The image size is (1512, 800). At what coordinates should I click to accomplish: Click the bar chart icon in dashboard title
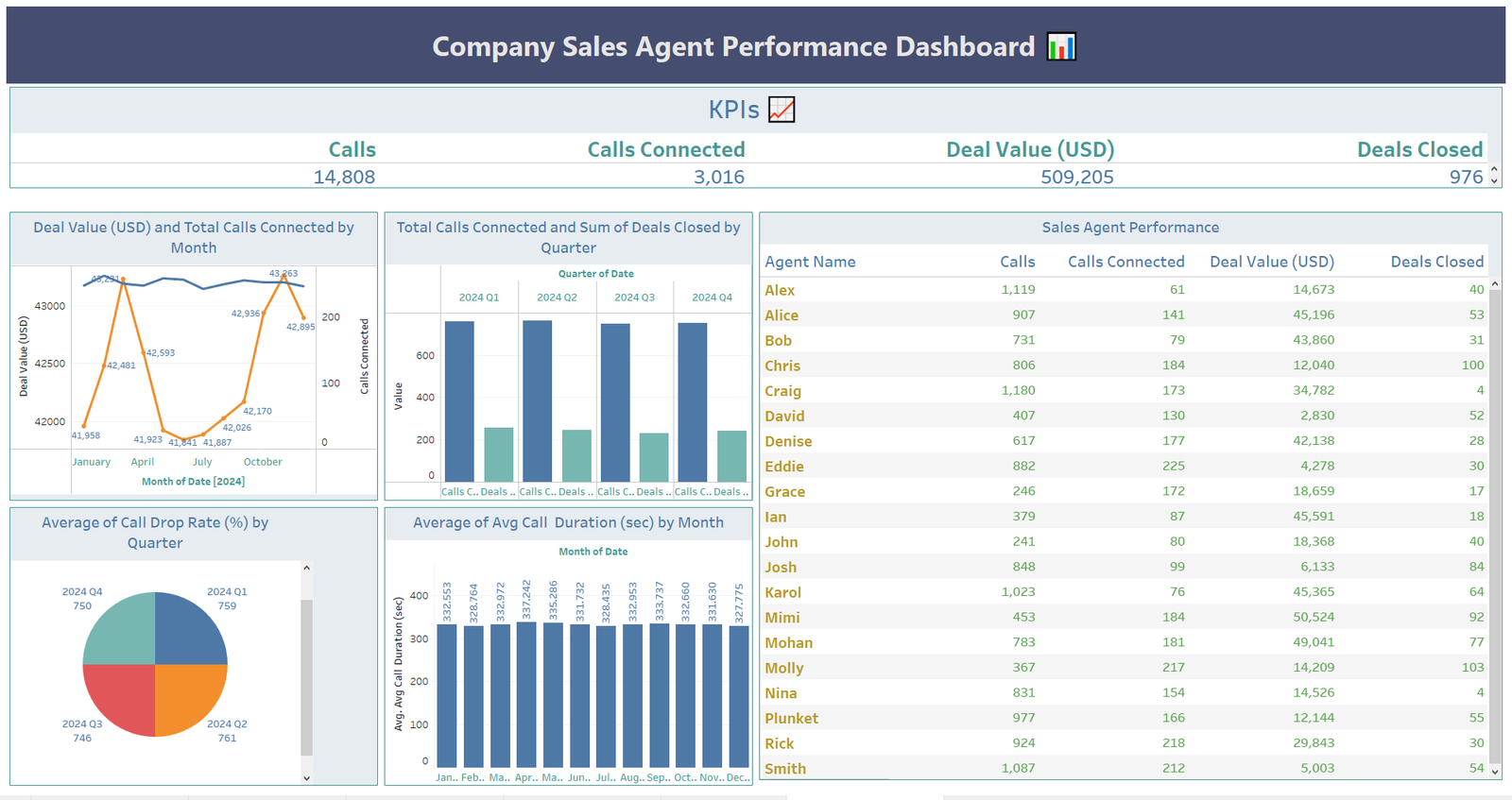[1061, 47]
